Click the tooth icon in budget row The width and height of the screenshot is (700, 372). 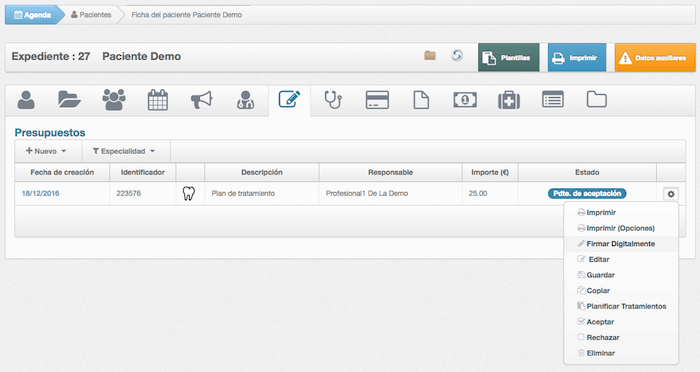point(189,193)
